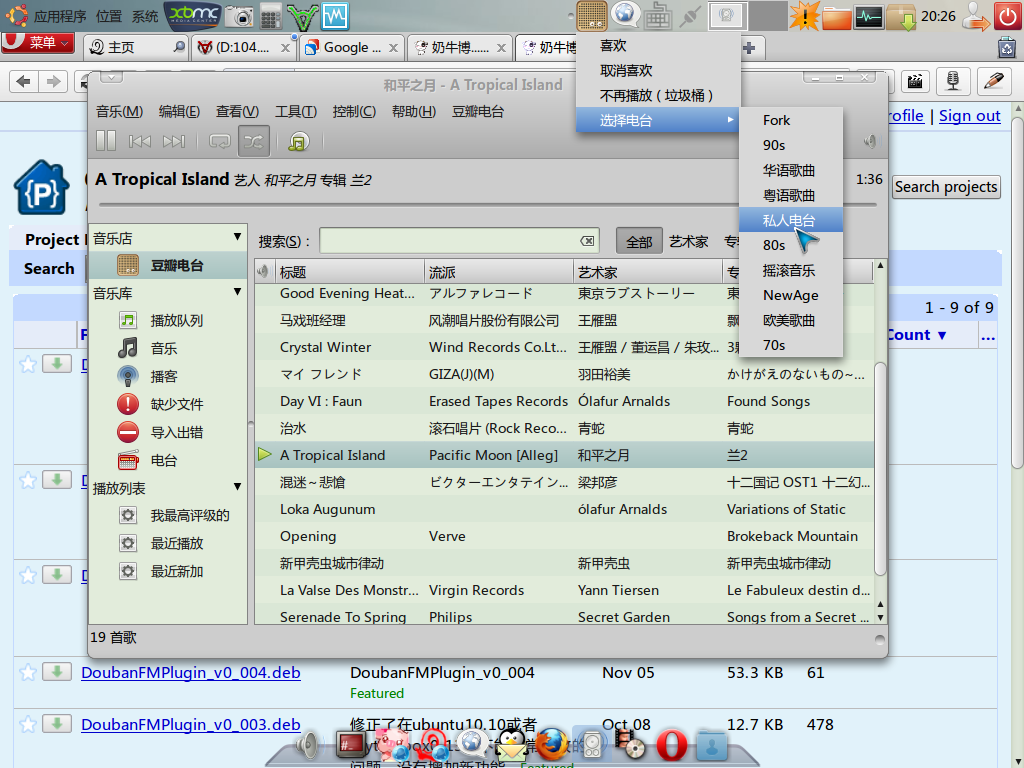
Task: Click the Douban FM tray icon
Action: (592, 15)
